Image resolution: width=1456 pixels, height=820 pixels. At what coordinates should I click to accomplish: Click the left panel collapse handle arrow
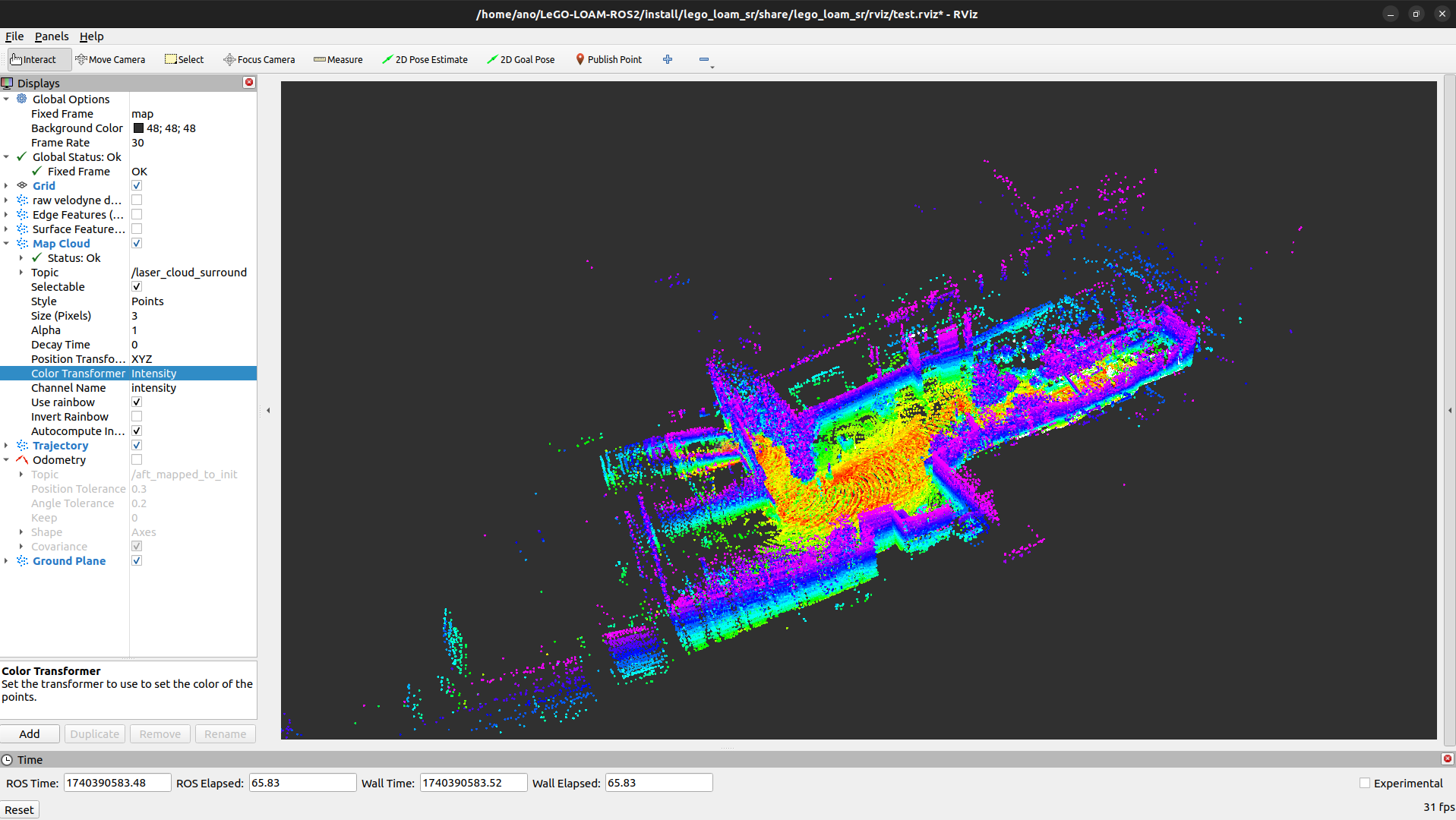pyautogui.click(x=268, y=410)
